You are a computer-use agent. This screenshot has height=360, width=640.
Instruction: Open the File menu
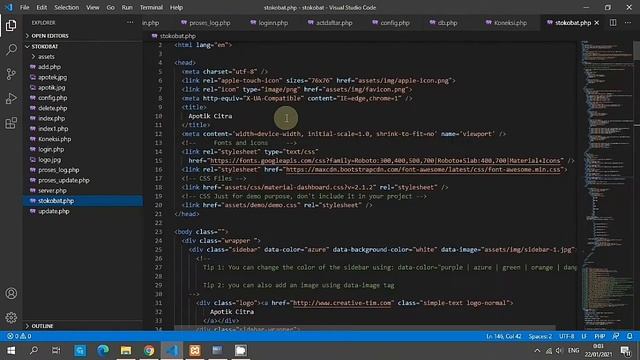pyautogui.click(x=24, y=7)
